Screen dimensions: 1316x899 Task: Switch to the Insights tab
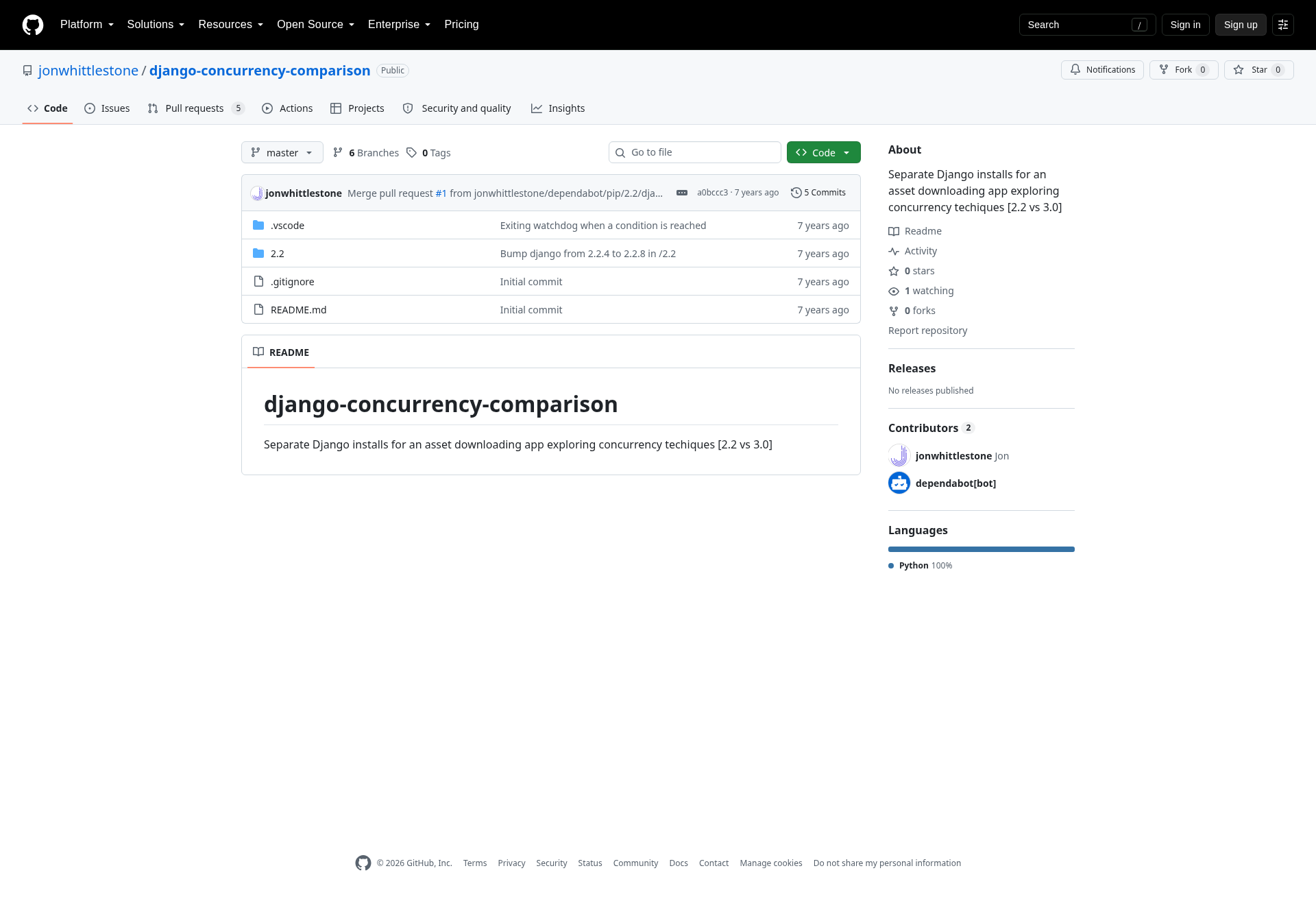click(558, 108)
